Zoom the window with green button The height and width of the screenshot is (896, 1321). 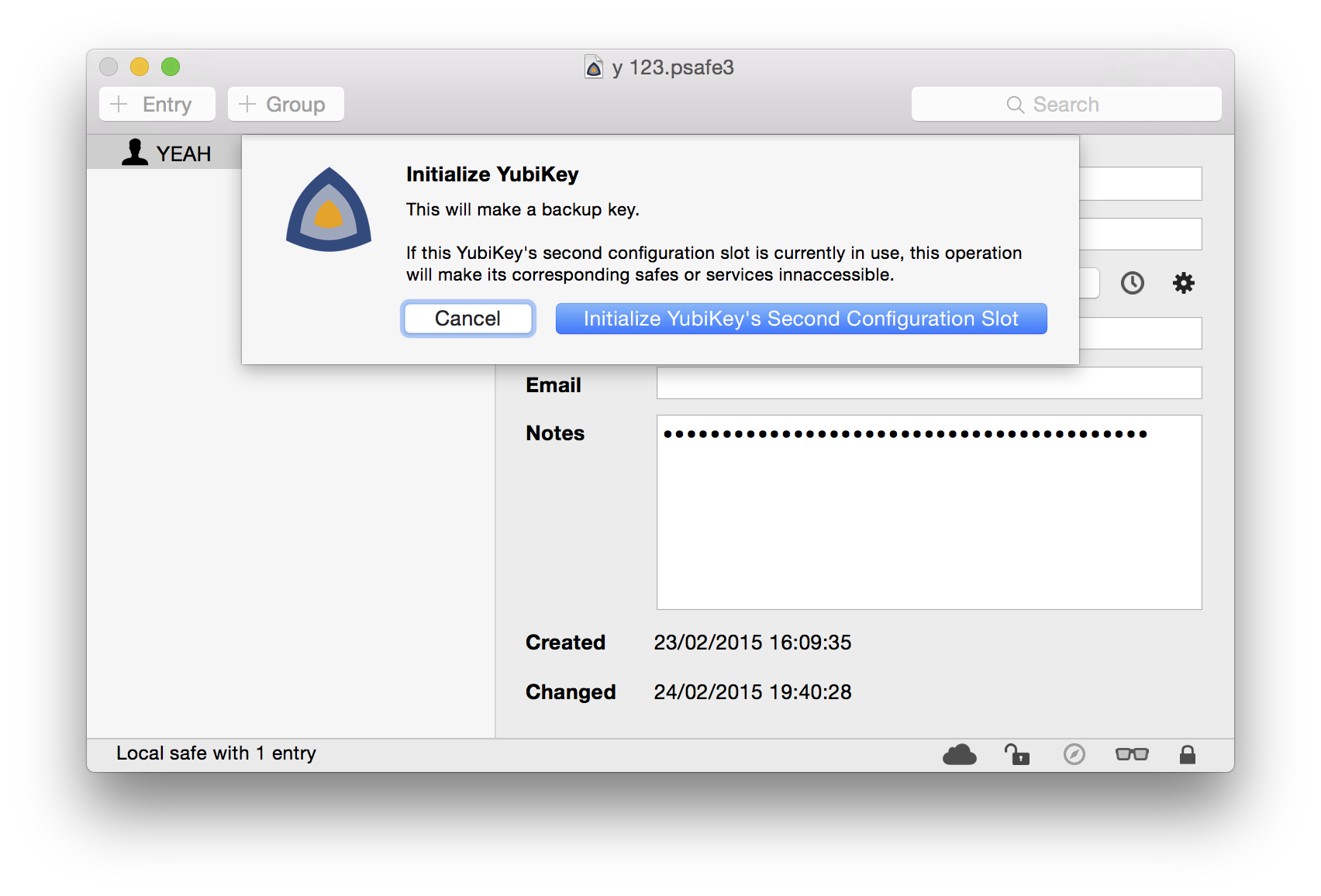point(171,67)
